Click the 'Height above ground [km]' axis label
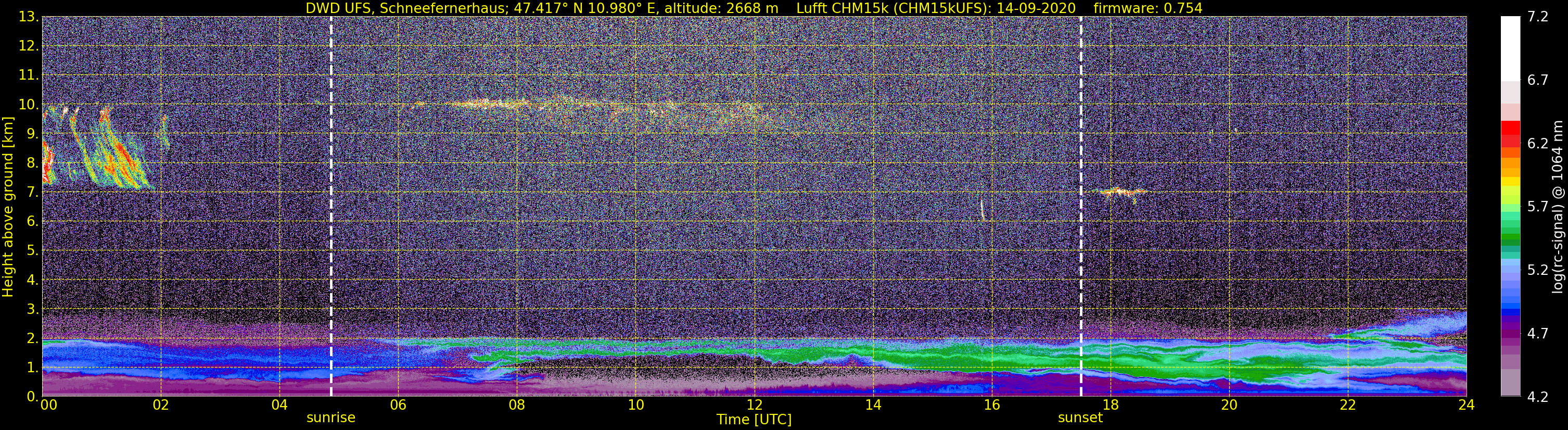1568x430 pixels. point(8,207)
